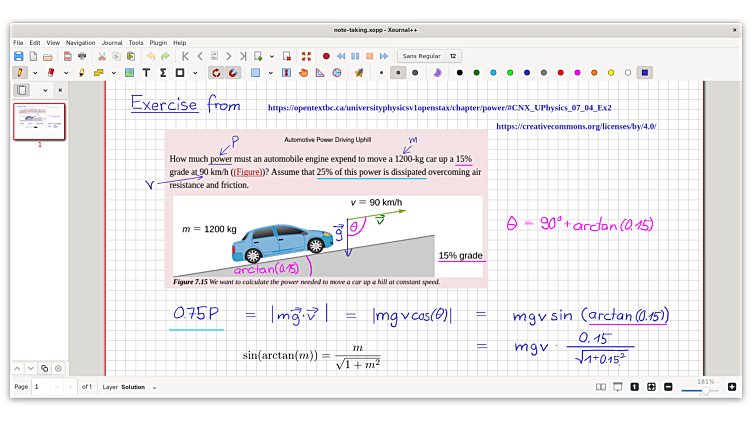Click the Save document icon
The height and width of the screenshot is (423, 752).
pos(18,56)
